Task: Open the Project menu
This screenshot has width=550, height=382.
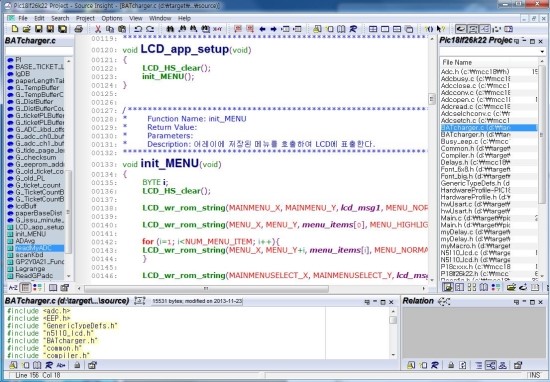Action: click(85, 18)
